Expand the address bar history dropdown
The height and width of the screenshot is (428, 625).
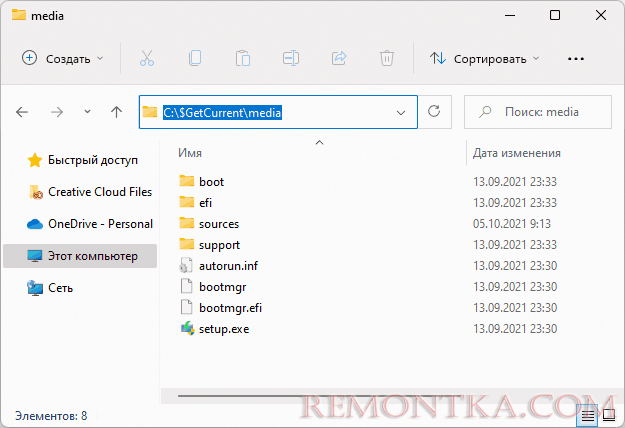[401, 113]
